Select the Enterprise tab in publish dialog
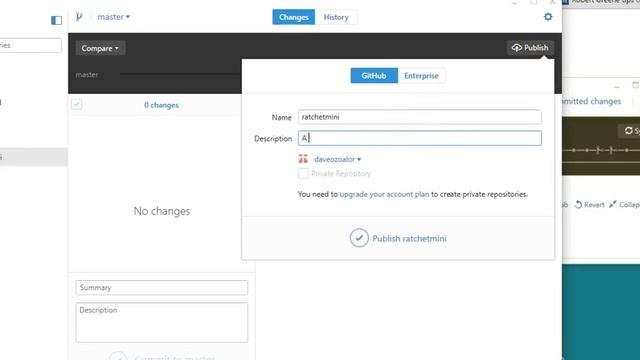The height and width of the screenshot is (360, 640). pos(421,76)
